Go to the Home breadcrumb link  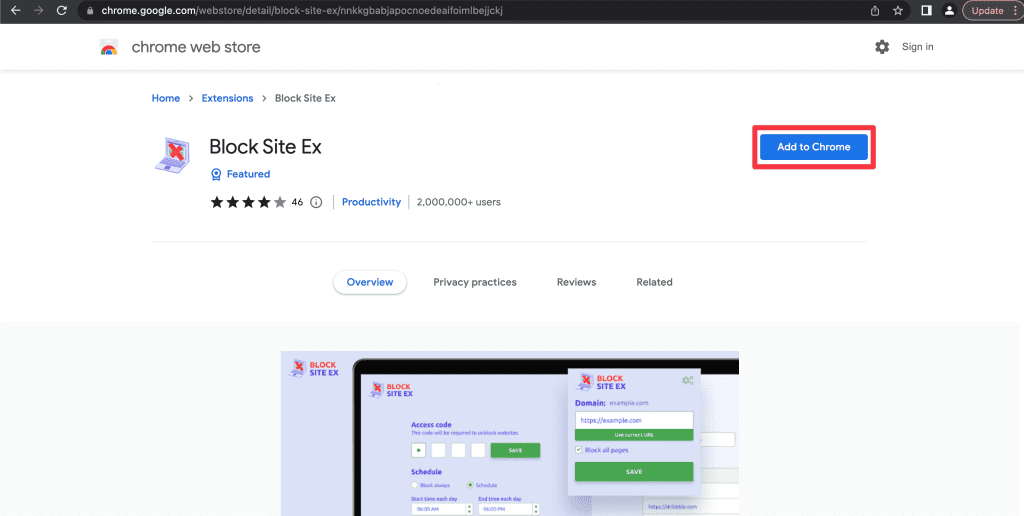166,98
